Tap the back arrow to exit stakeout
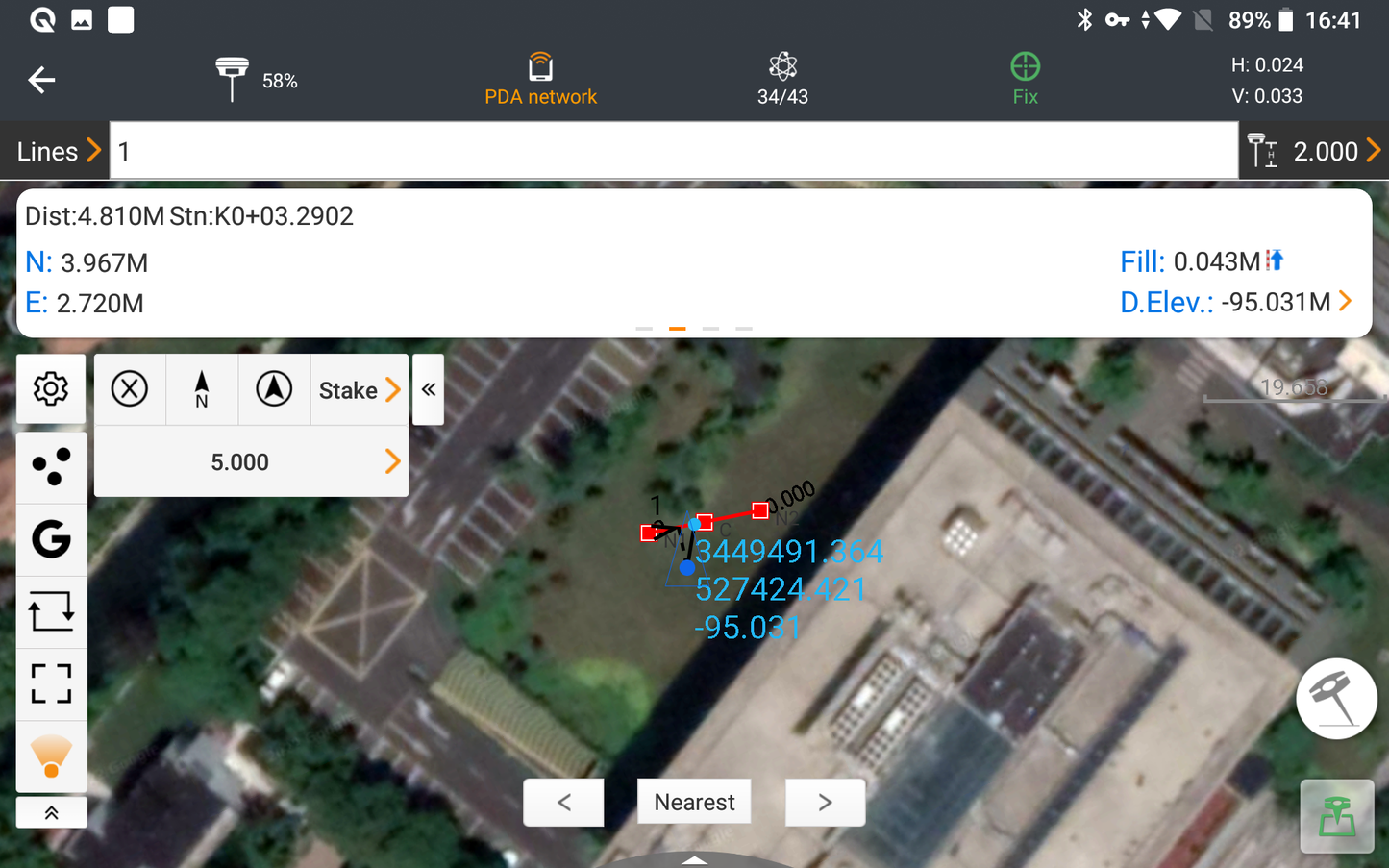The width and height of the screenshot is (1389, 868). pyautogui.click(x=41, y=80)
